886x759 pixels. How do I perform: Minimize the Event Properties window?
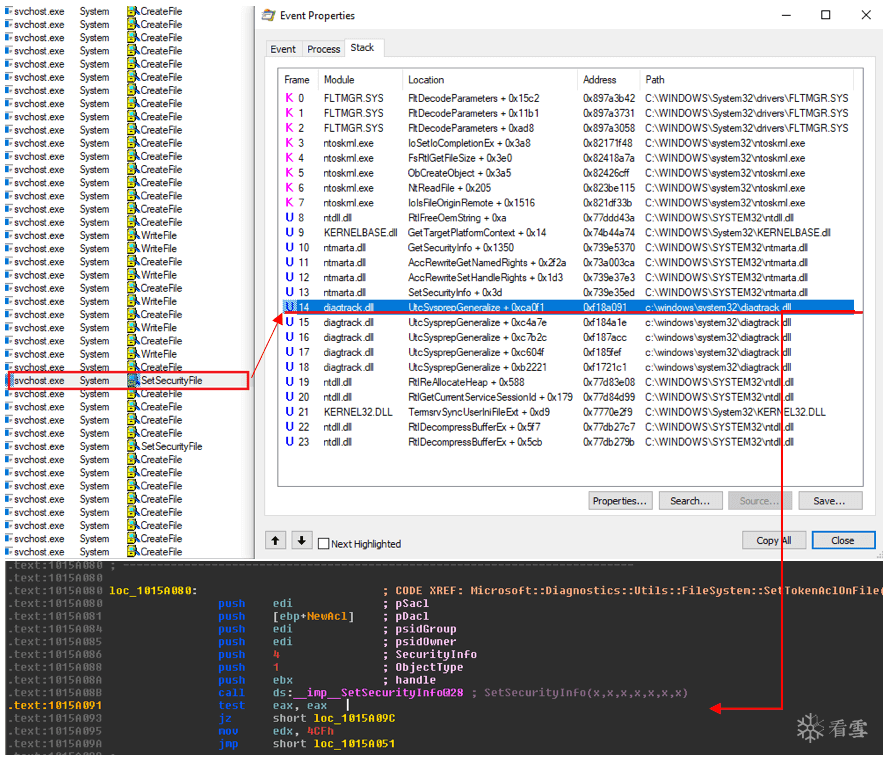point(786,15)
